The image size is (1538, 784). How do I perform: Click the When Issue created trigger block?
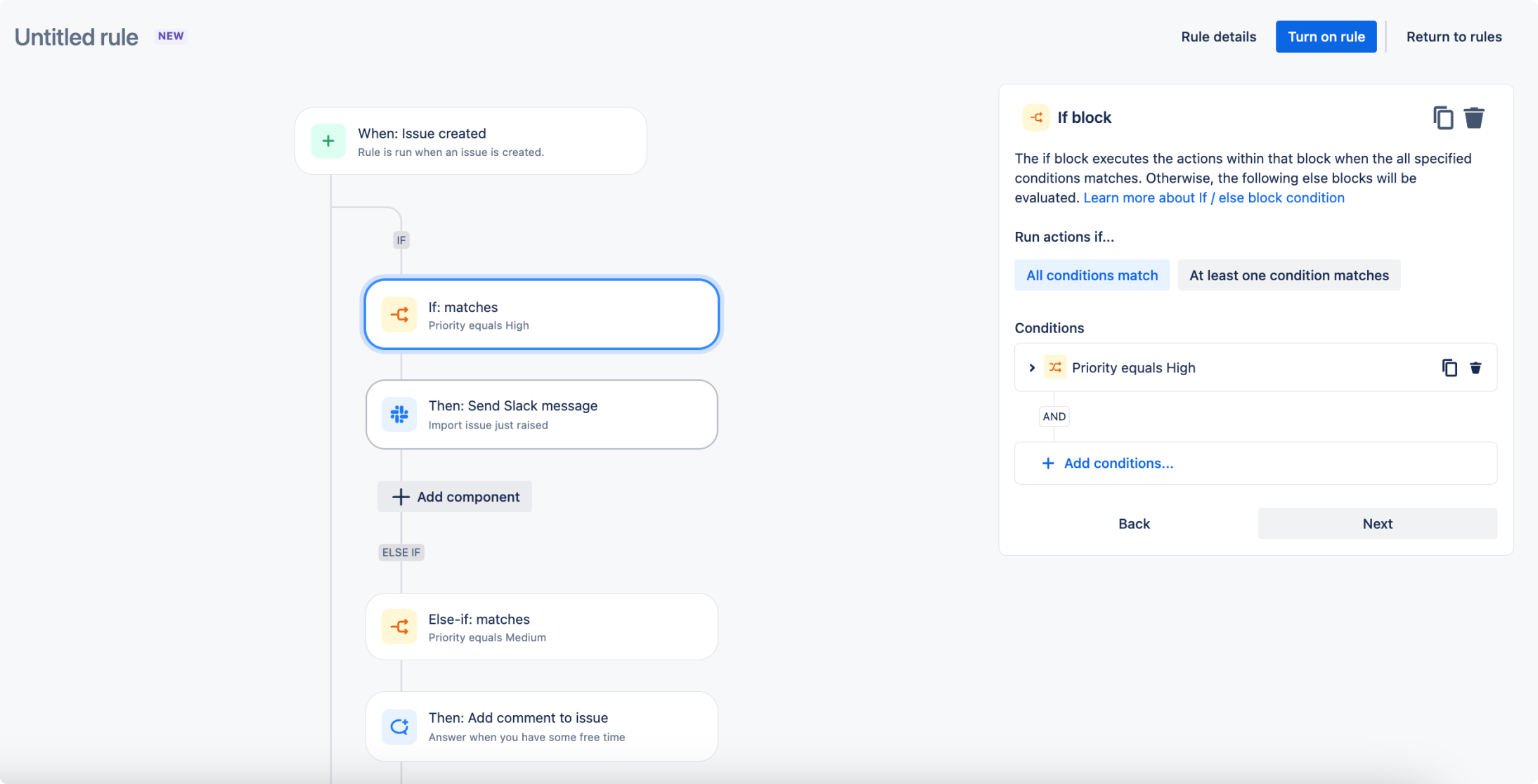point(470,141)
